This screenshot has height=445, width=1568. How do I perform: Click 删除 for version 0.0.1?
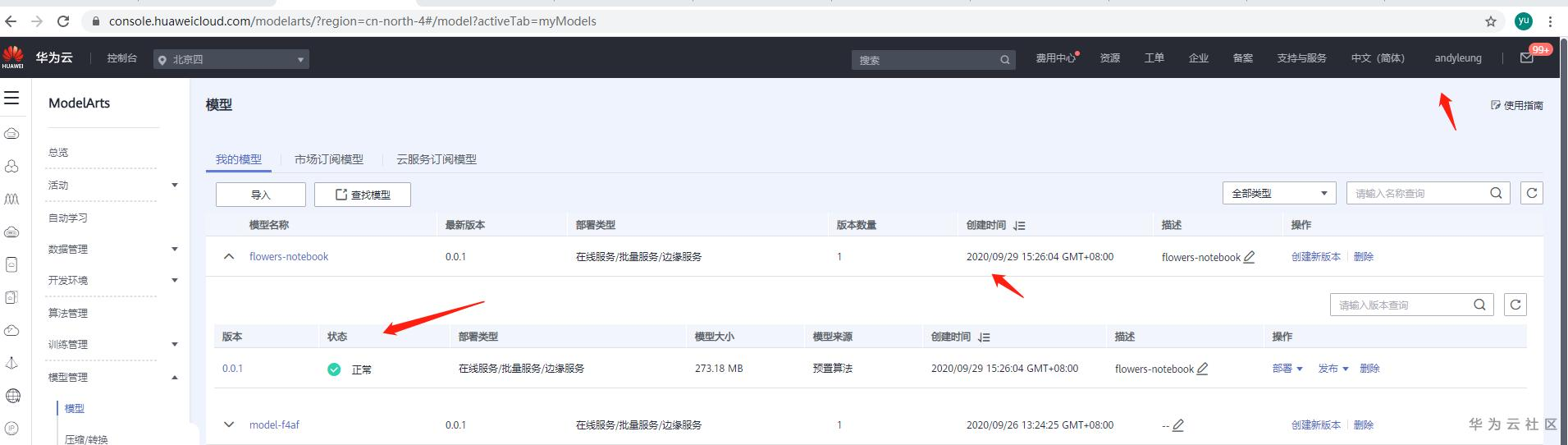1369,369
